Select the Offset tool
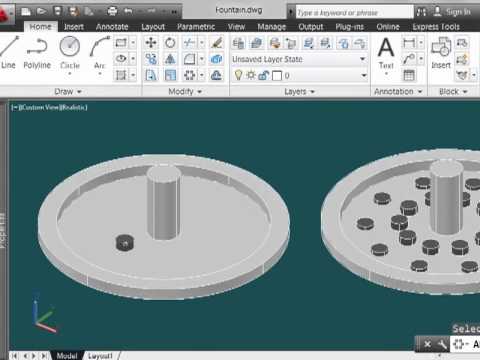Screen dimensions: 480x360 point(216,75)
